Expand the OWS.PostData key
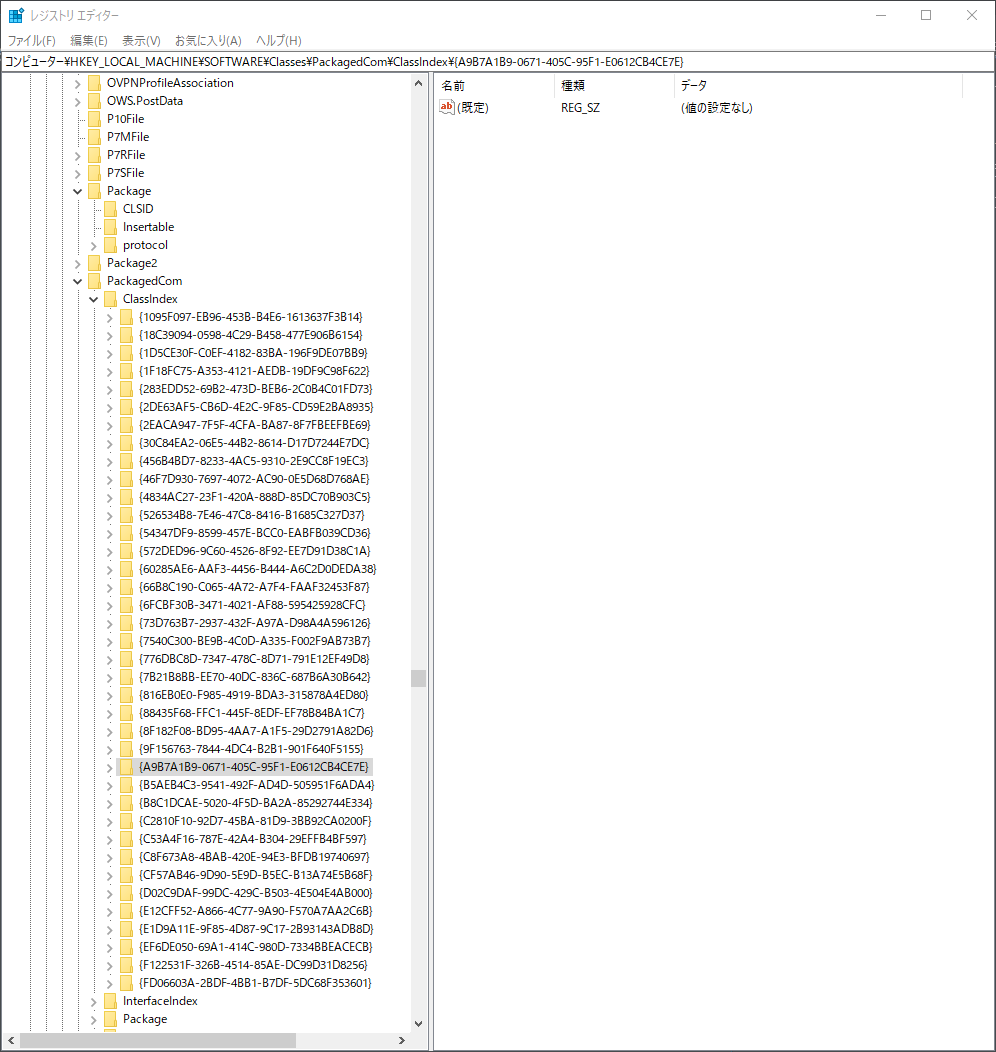The width and height of the screenshot is (996, 1052). click(77, 102)
